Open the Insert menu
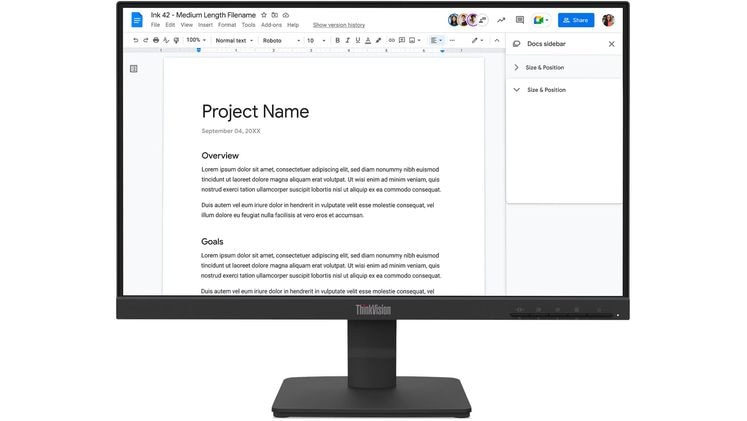 (204, 25)
